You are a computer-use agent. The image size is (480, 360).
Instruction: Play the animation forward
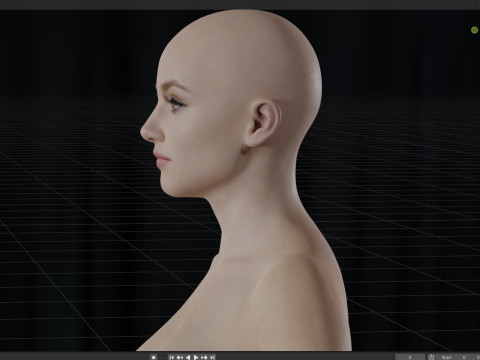[x=196, y=357]
